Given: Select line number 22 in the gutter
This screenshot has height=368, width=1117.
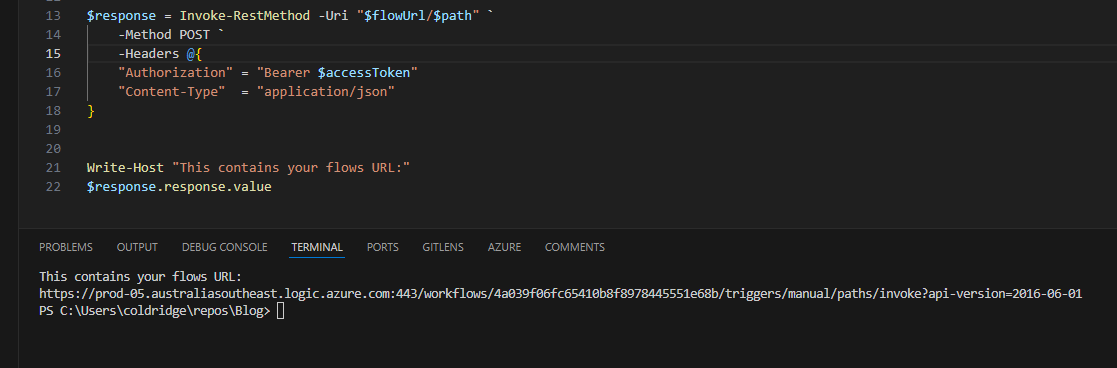Looking at the screenshot, I should click(x=53, y=187).
